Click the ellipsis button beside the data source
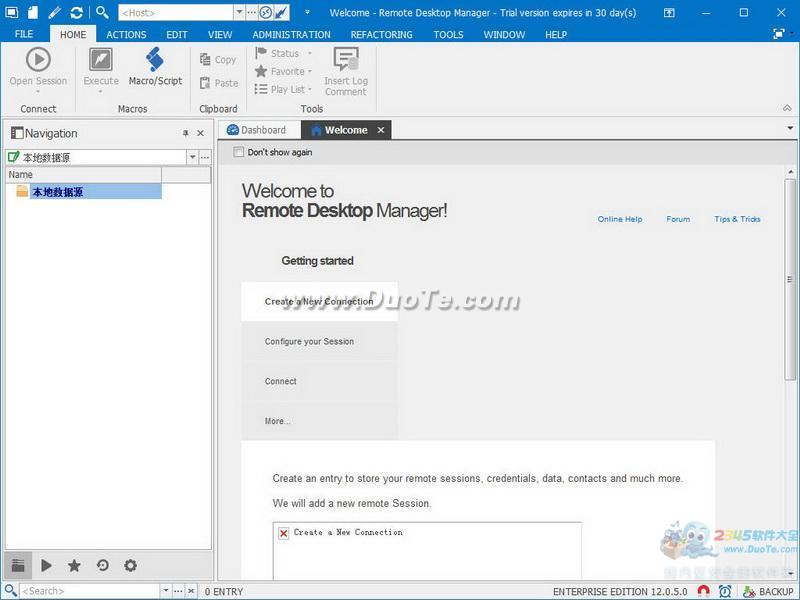 (205, 157)
